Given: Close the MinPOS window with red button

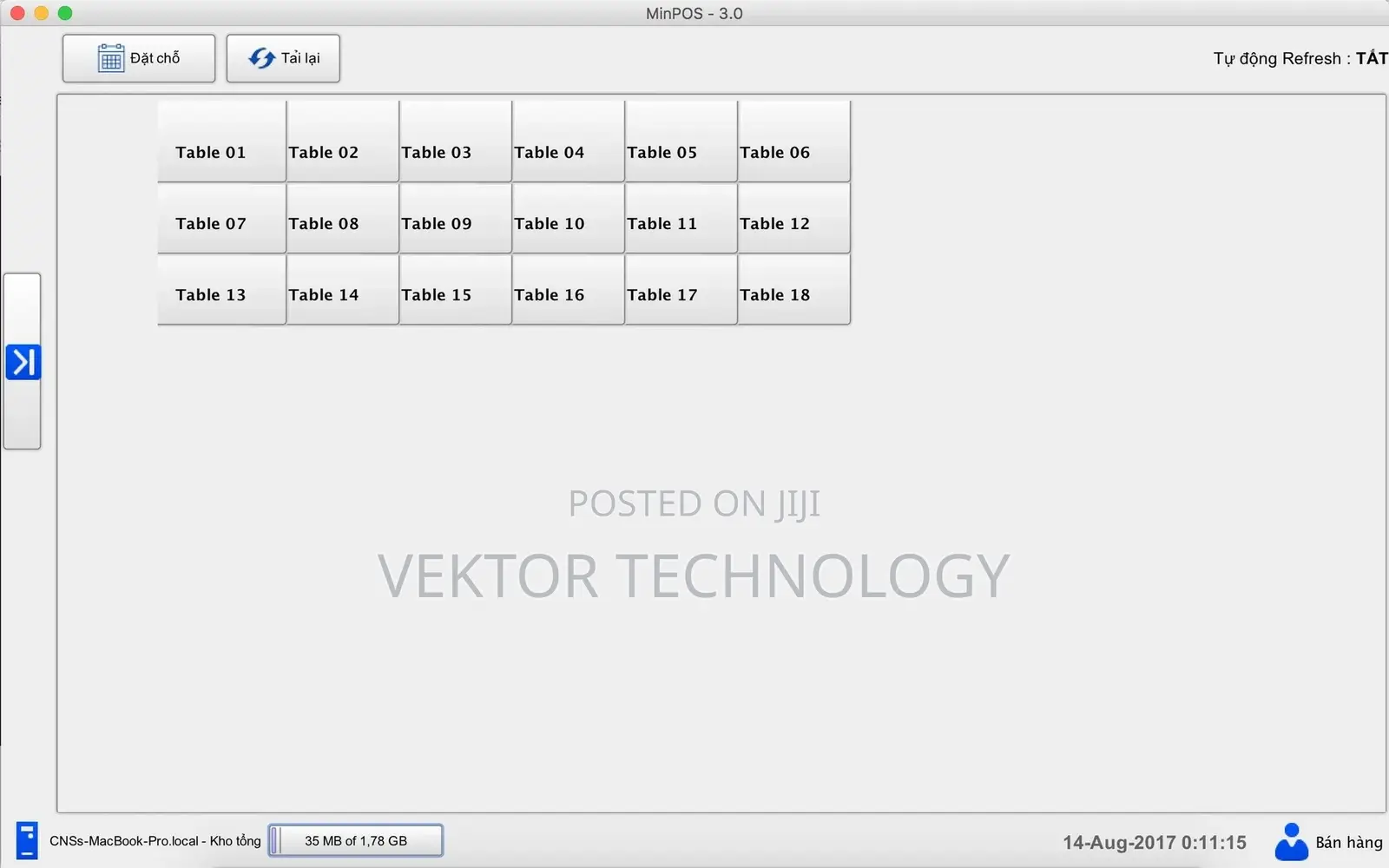Looking at the screenshot, I should 17,13.
